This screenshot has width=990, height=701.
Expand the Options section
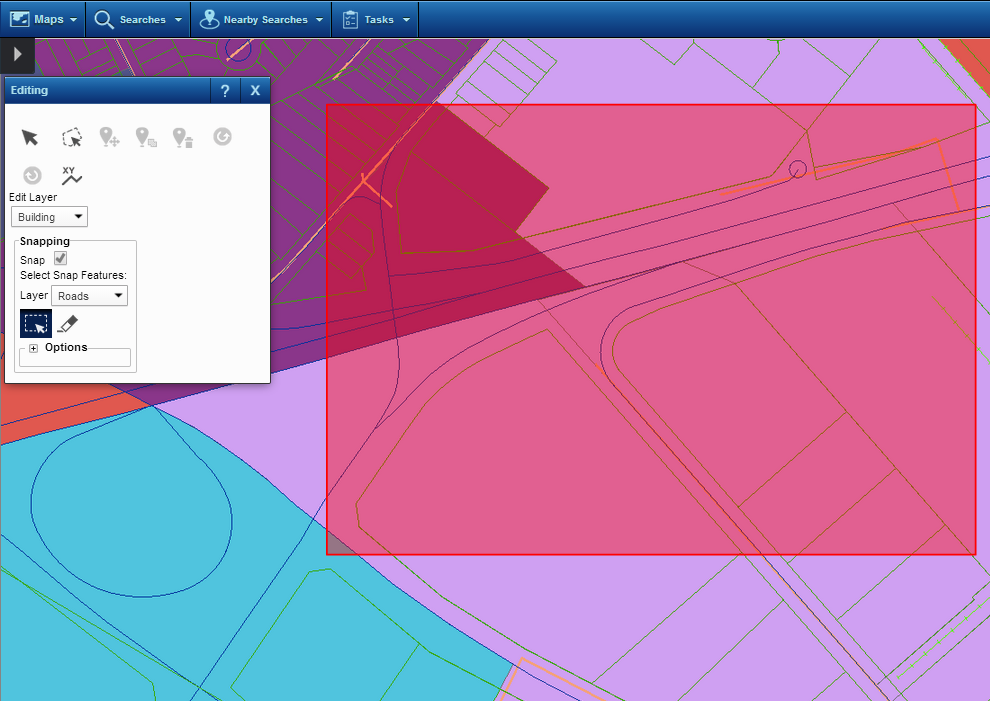[x=33, y=348]
